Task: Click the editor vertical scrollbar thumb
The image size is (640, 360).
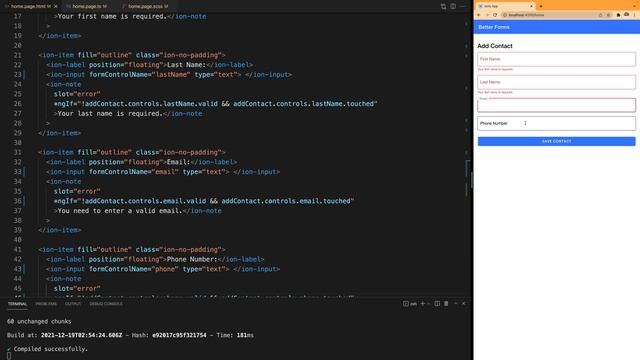Action: (471, 180)
